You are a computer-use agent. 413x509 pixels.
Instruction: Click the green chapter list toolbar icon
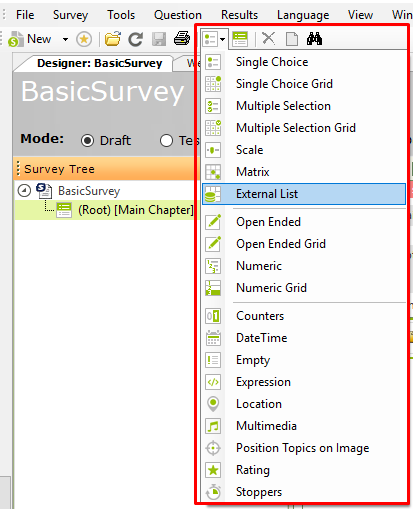[240, 39]
